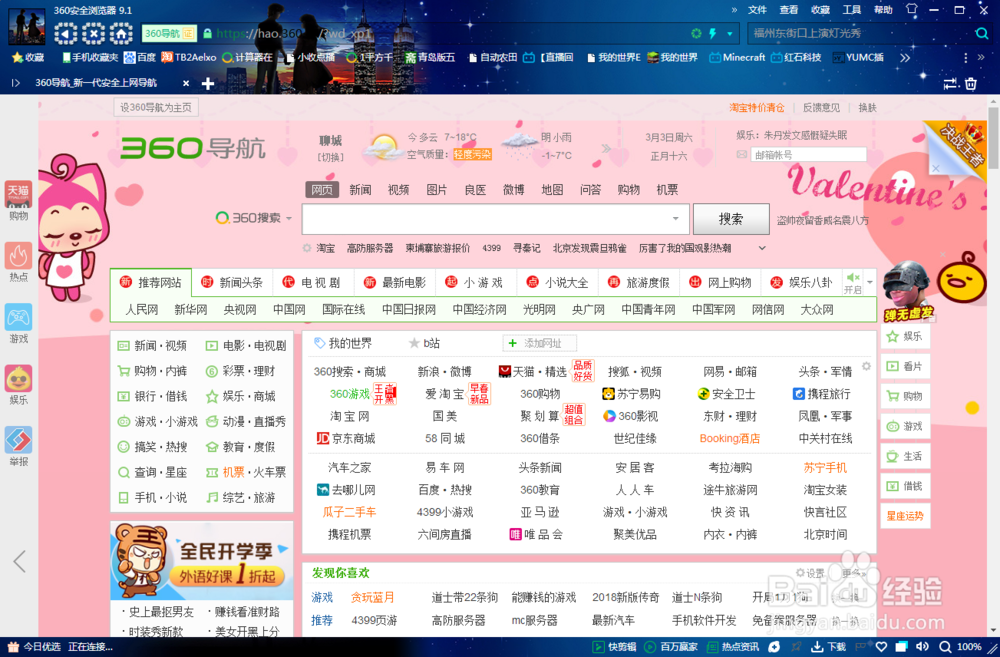Open the 人民网 link
Viewport: 1000px width, 657px height.
(142, 309)
